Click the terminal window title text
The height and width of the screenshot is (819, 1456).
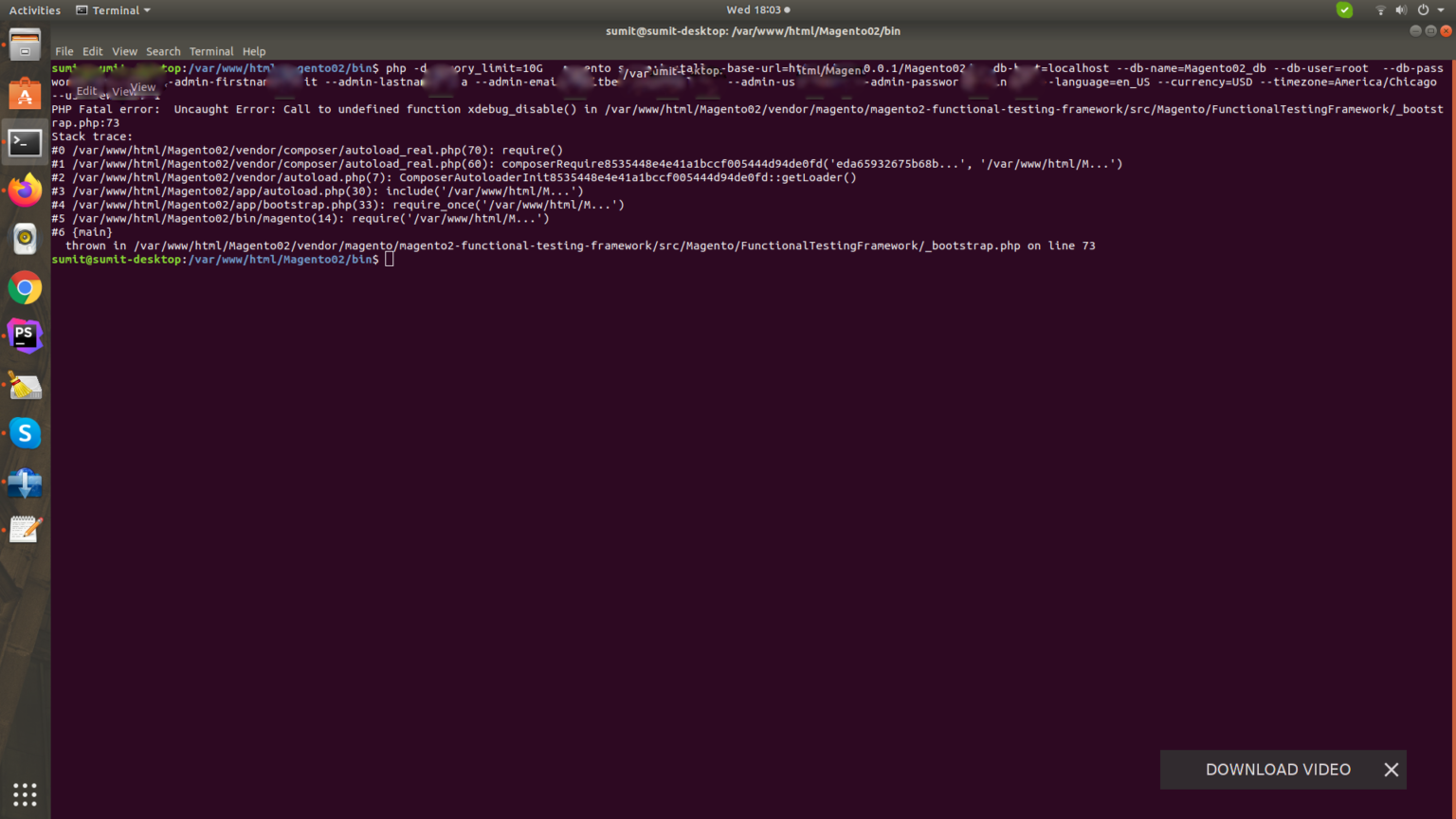753,31
